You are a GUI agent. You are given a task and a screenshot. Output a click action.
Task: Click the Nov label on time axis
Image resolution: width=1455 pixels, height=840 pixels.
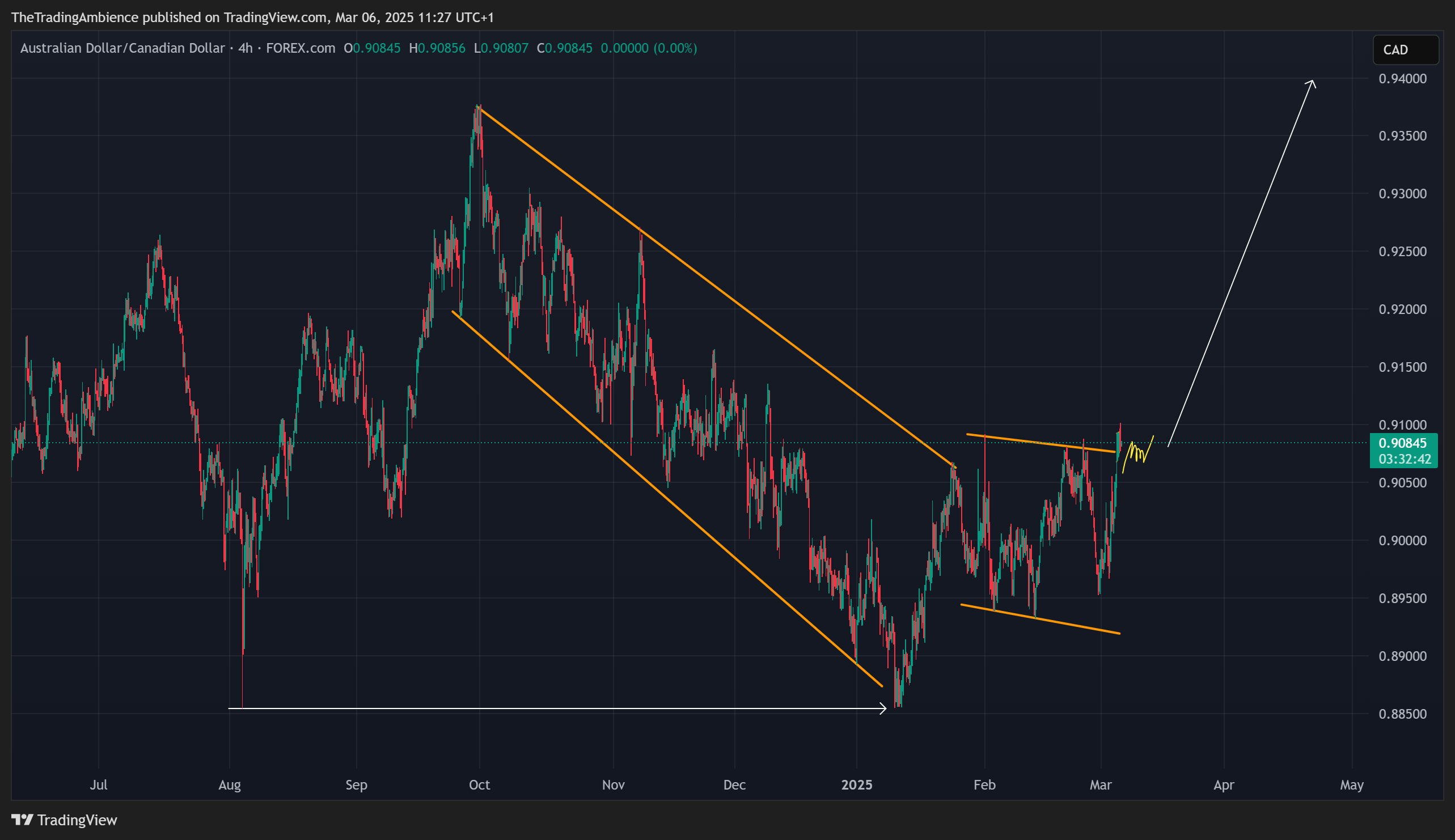click(x=614, y=784)
